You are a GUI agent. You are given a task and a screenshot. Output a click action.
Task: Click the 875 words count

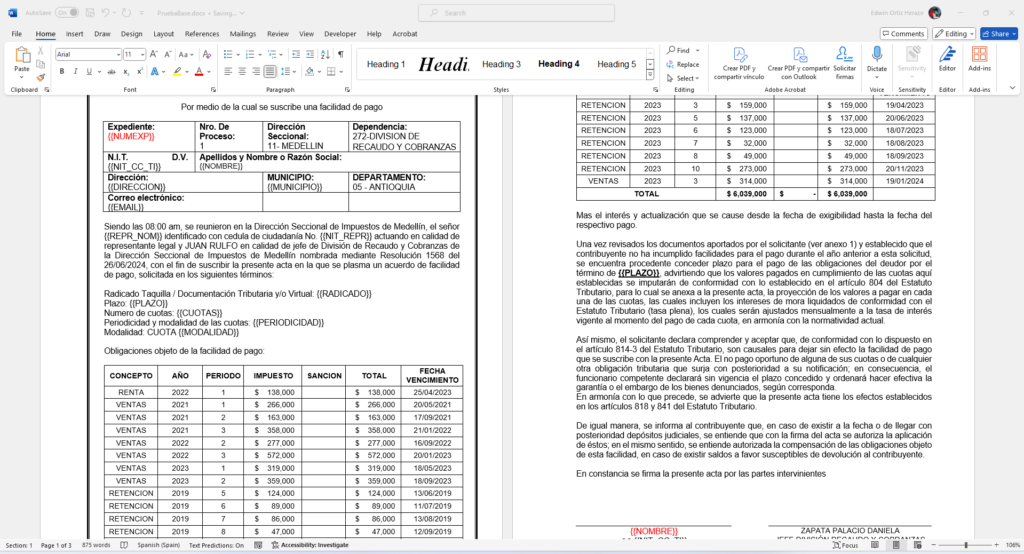pos(96,545)
